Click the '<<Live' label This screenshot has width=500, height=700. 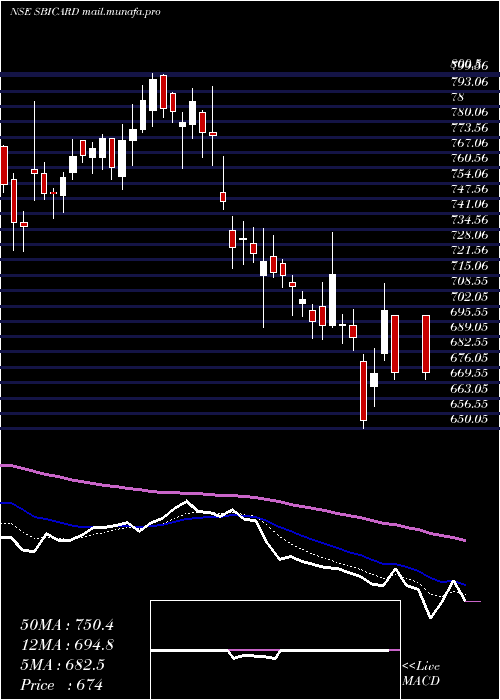point(421,667)
